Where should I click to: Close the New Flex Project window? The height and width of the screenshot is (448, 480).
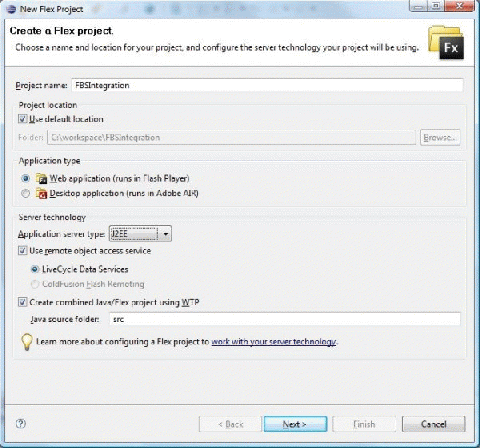pos(459,6)
